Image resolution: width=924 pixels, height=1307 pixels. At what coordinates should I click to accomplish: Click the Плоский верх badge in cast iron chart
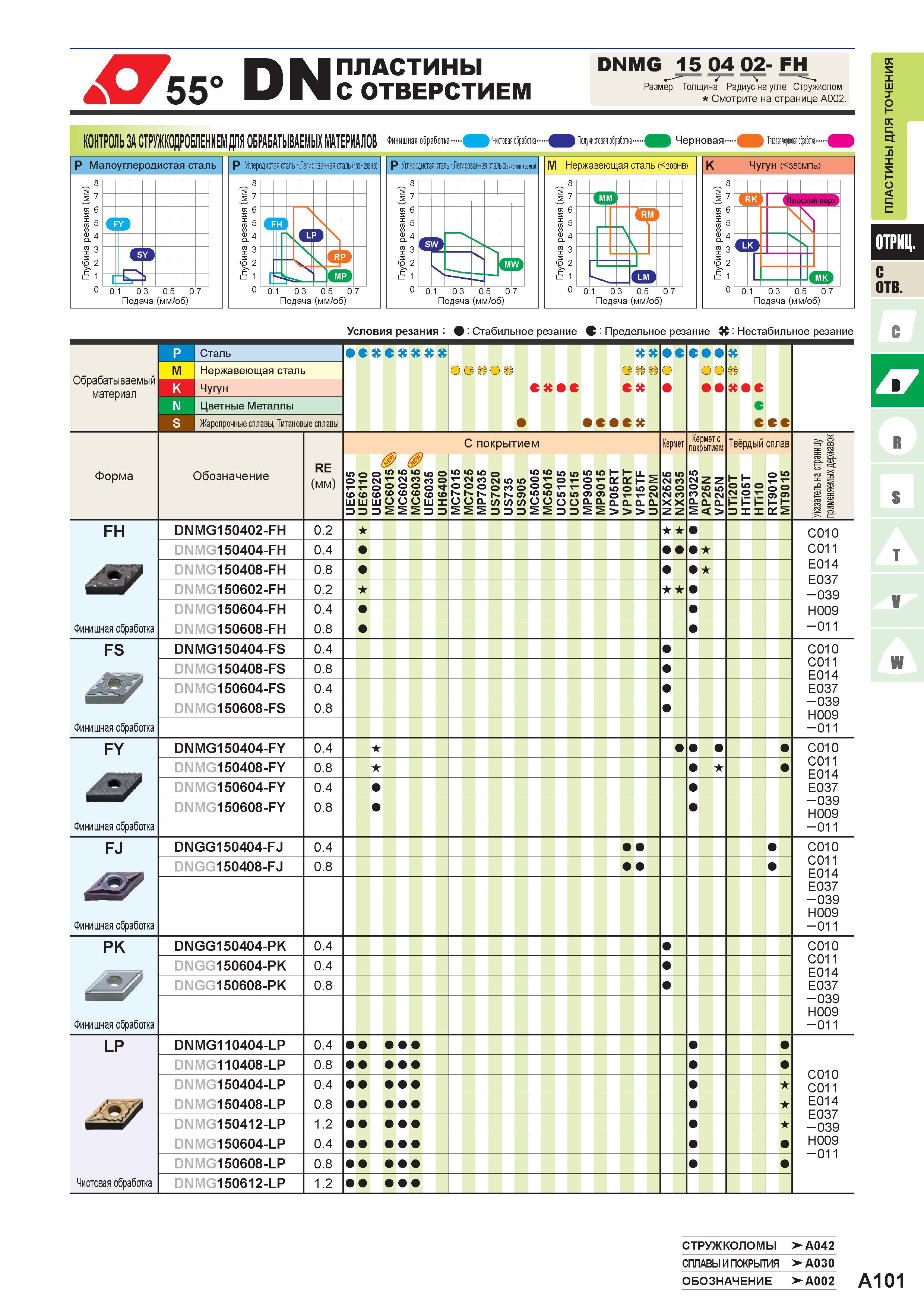pyautogui.click(x=811, y=200)
